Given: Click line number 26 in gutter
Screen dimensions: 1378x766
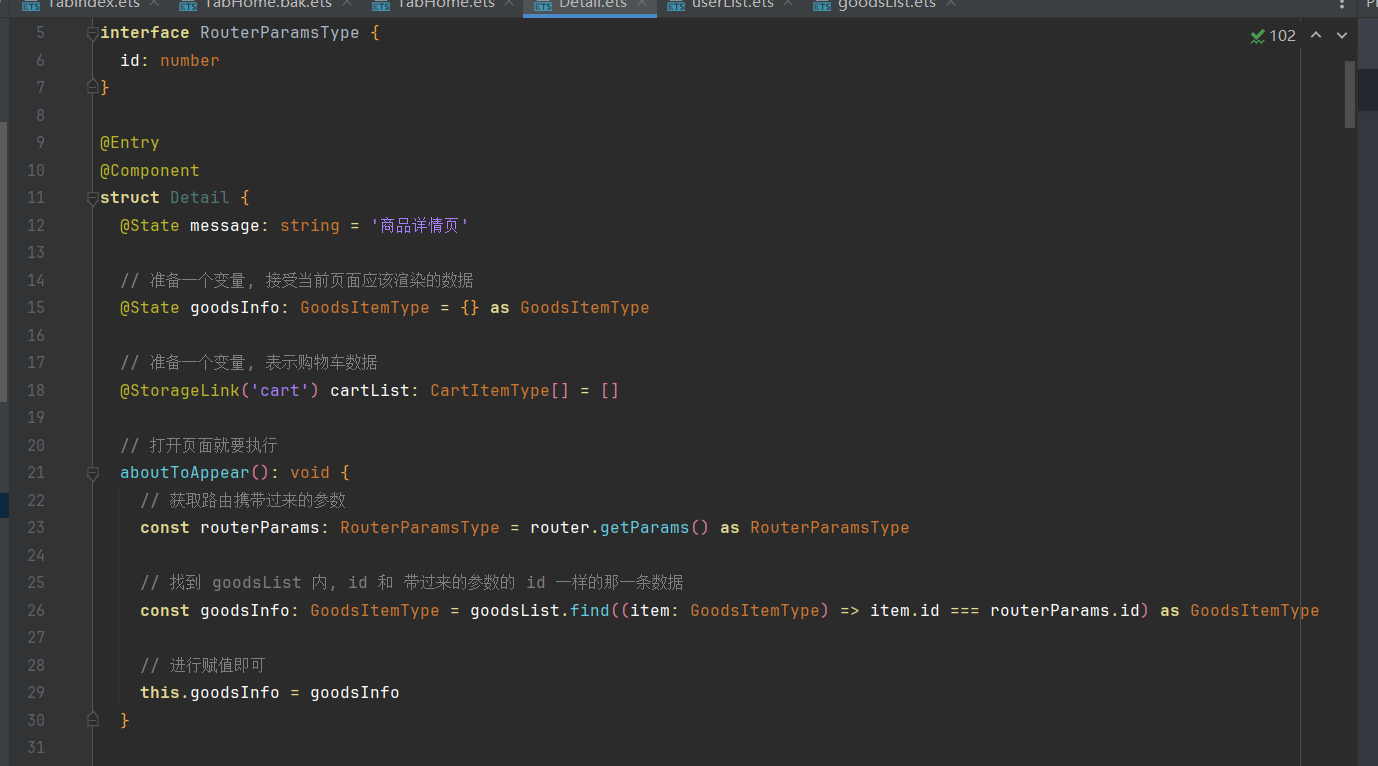Looking at the screenshot, I should click(35, 610).
